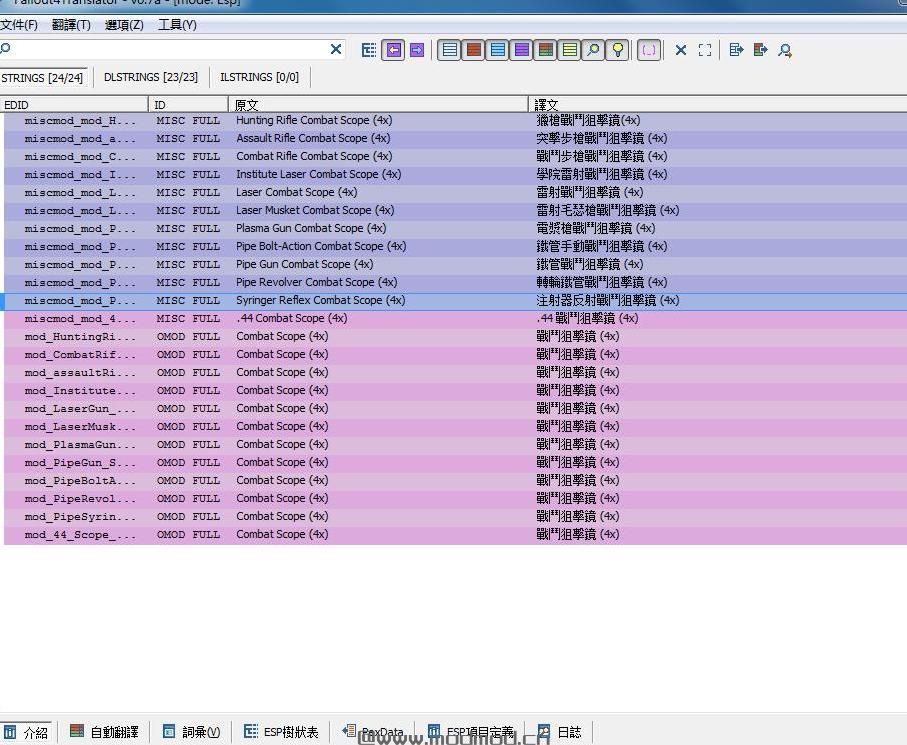Image resolution: width=907 pixels, height=745 pixels.
Task: Open the 自動翻譯 bottom tab
Action: pyautogui.click(x=104, y=732)
